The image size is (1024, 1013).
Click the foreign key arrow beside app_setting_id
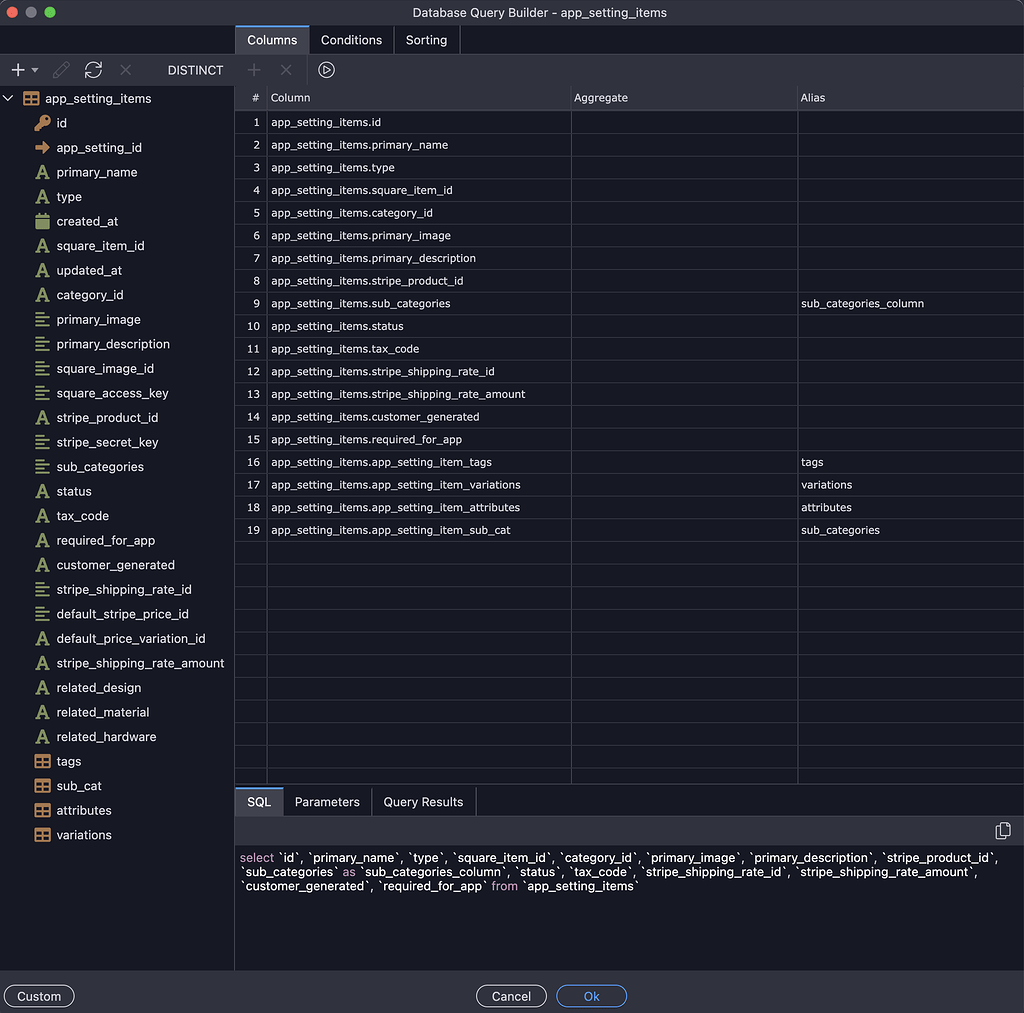click(x=43, y=147)
